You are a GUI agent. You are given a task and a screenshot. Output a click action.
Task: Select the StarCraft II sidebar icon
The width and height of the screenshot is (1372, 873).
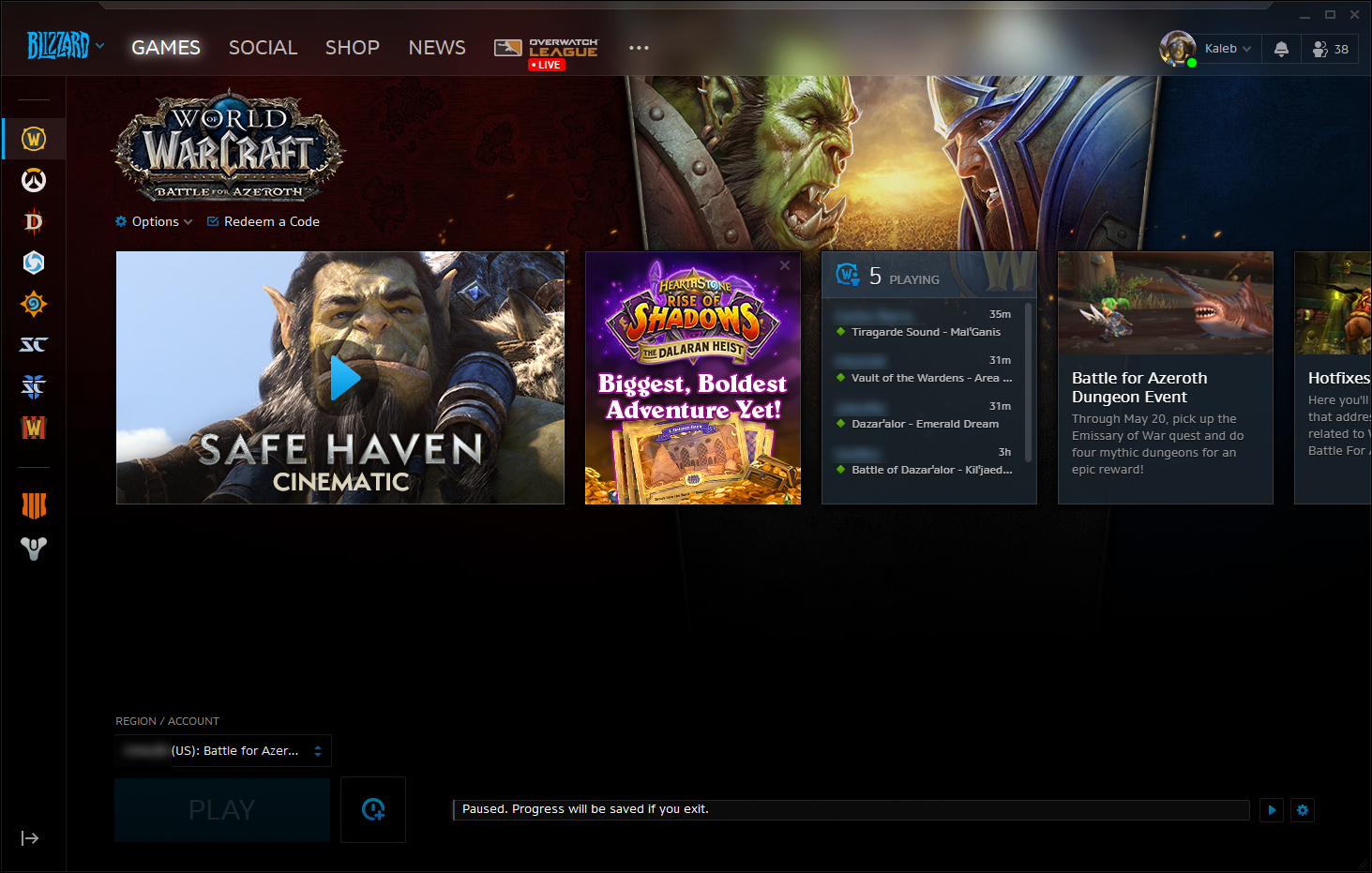pyautogui.click(x=34, y=386)
